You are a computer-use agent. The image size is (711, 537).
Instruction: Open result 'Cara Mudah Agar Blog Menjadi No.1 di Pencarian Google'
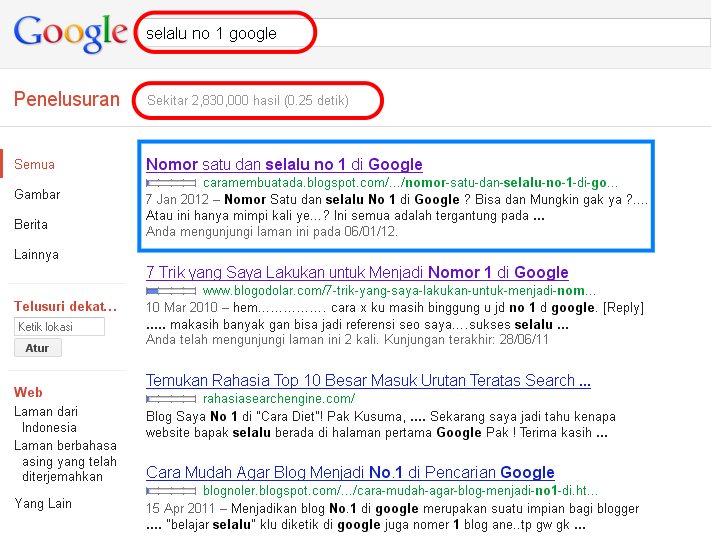pyautogui.click(x=350, y=472)
